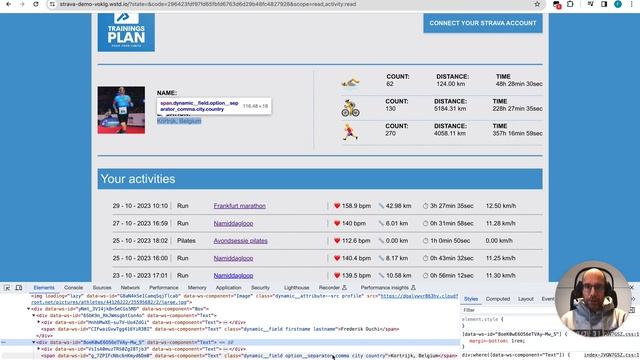Switch to Layout pane tab
This screenshot has width=640, height=360.
526,299
